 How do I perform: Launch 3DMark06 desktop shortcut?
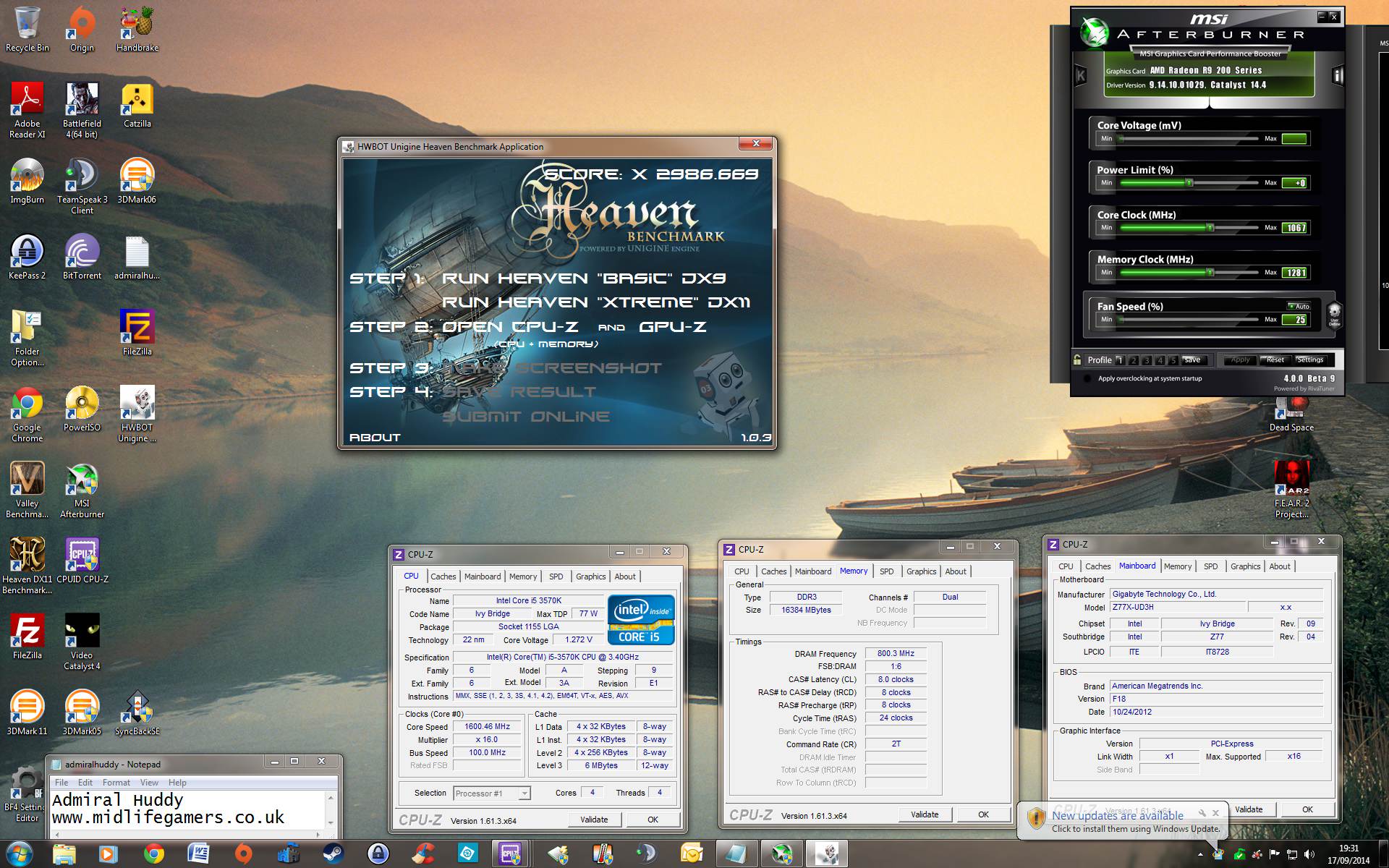137,181
